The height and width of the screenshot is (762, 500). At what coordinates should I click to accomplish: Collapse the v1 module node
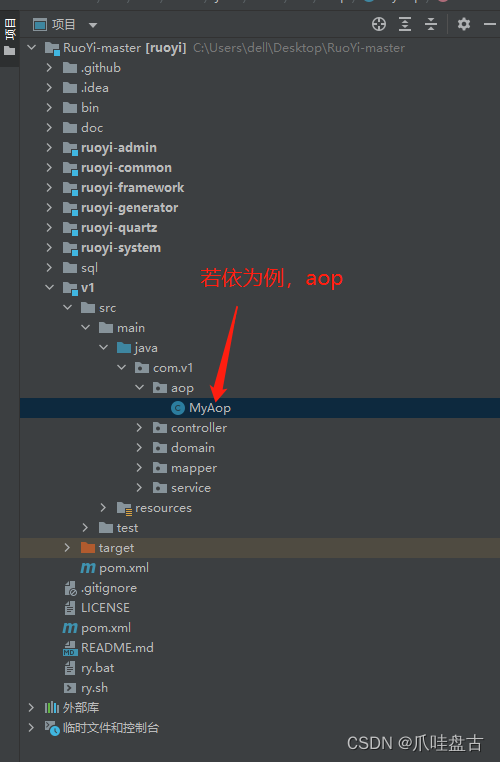pos(49,288)
